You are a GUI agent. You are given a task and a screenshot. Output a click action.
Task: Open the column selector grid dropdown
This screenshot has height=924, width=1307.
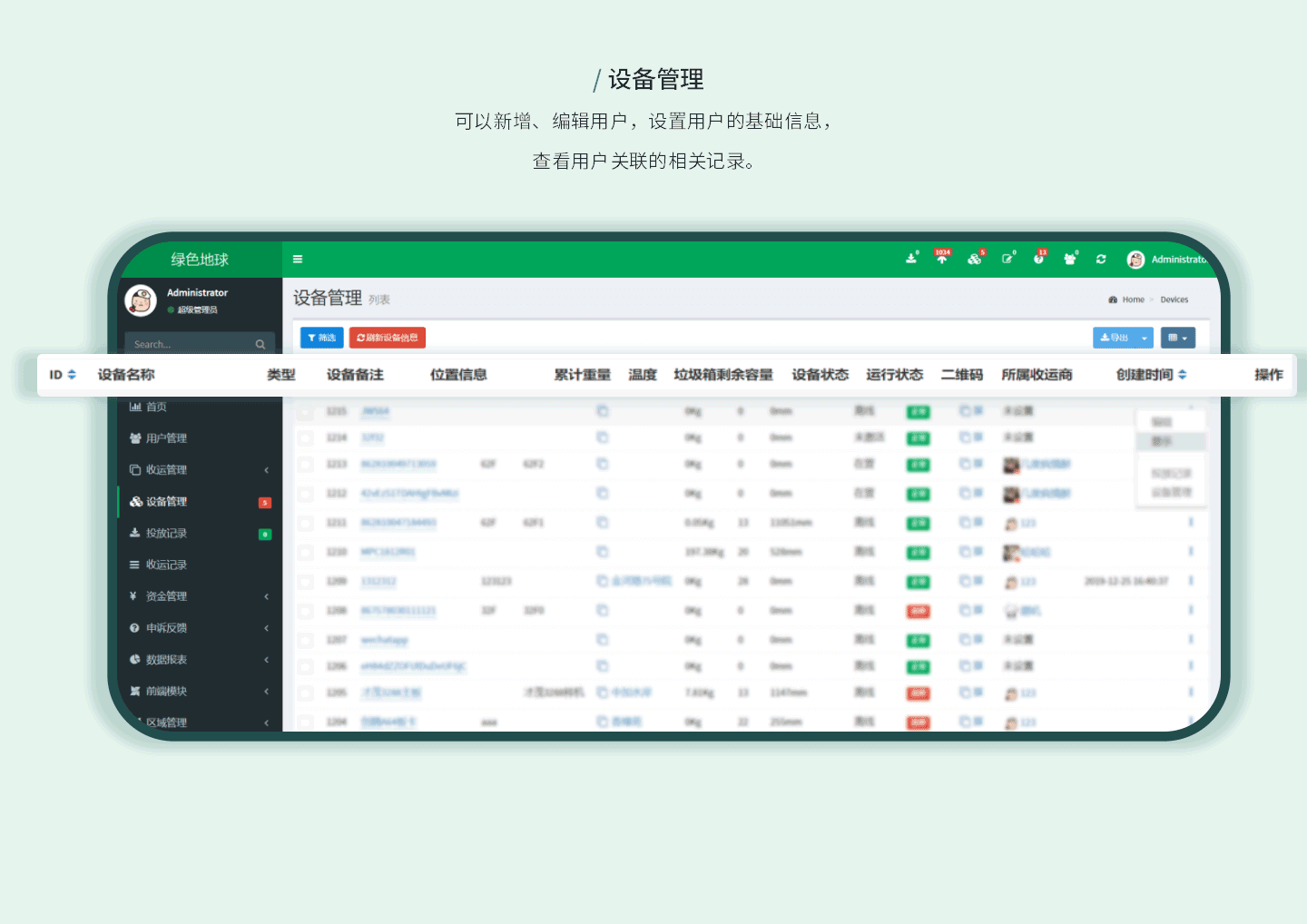[x=1177, y=338]
